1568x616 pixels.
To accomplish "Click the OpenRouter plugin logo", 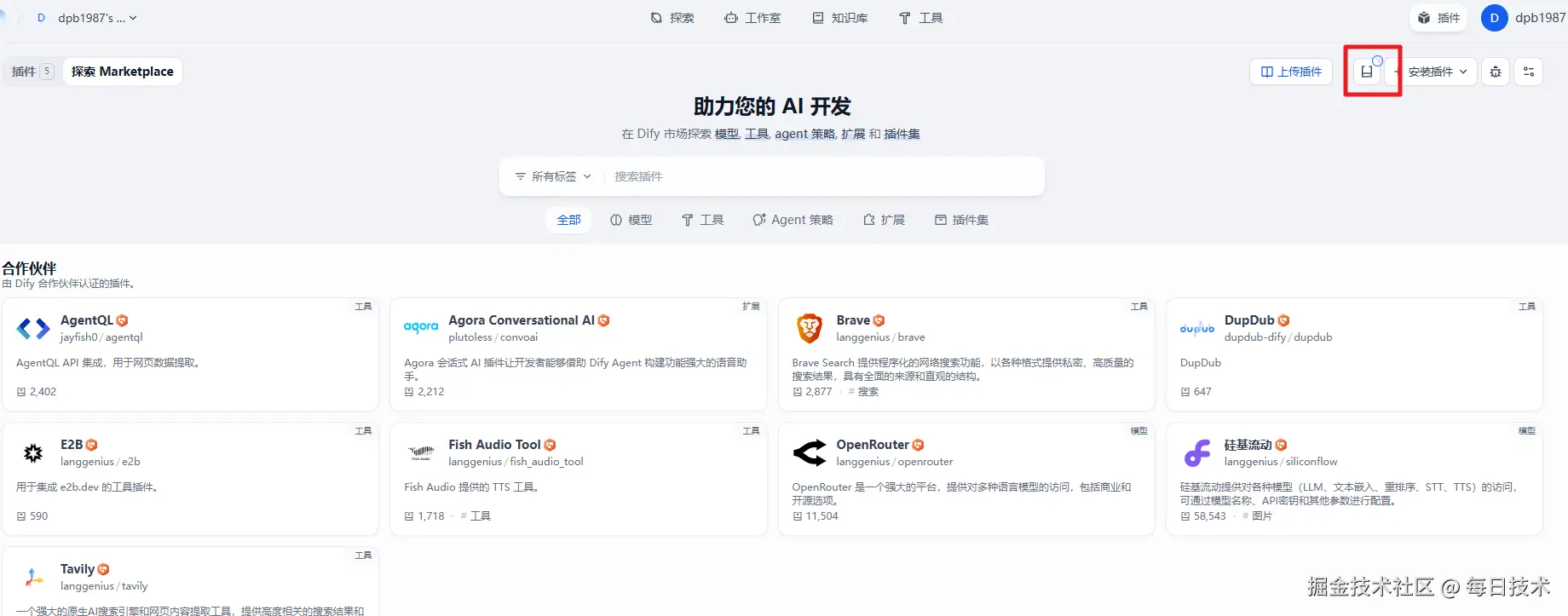I will click(809, 452).
